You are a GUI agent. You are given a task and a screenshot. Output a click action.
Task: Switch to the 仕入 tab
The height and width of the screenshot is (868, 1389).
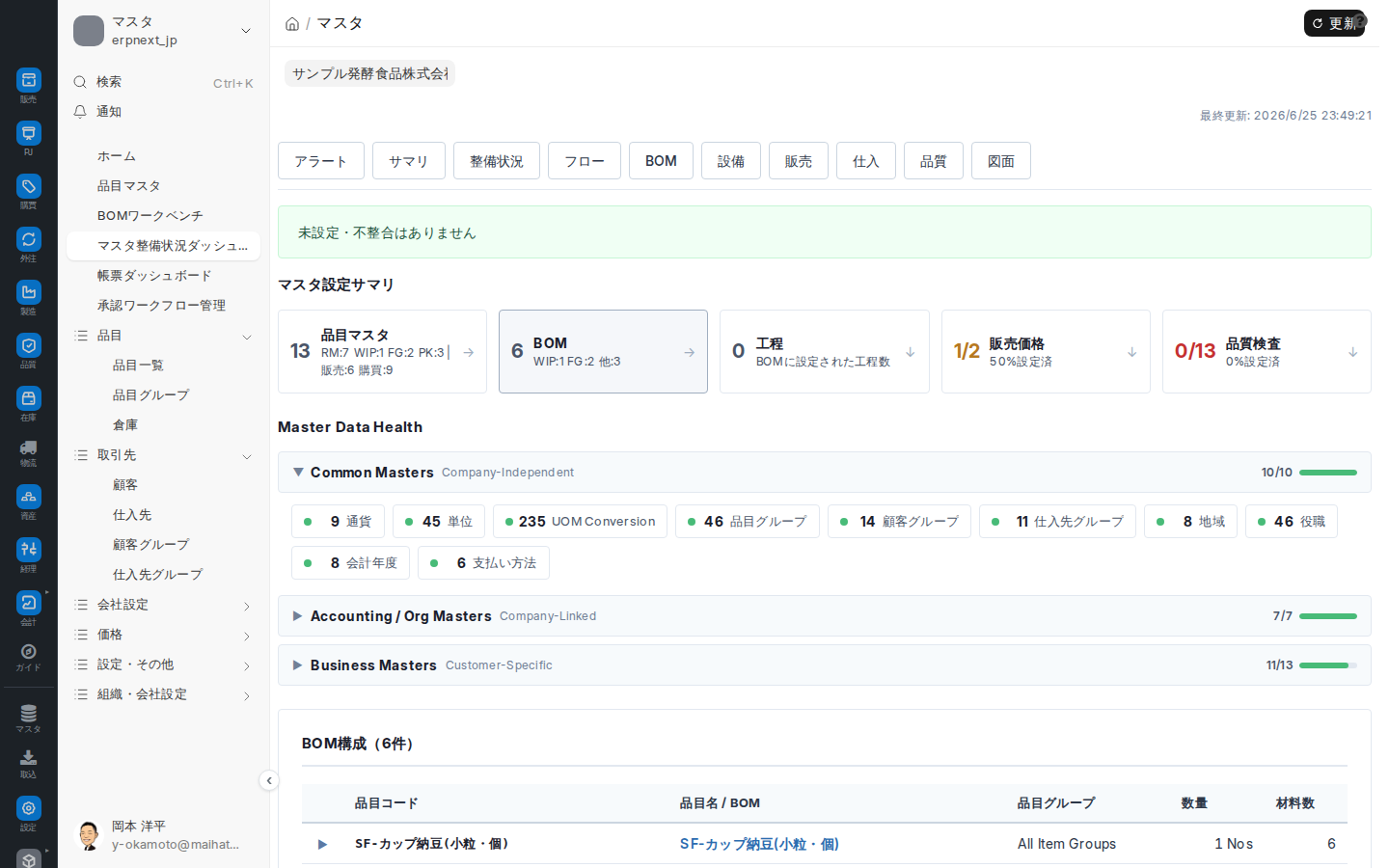click(x=866, y=161)
